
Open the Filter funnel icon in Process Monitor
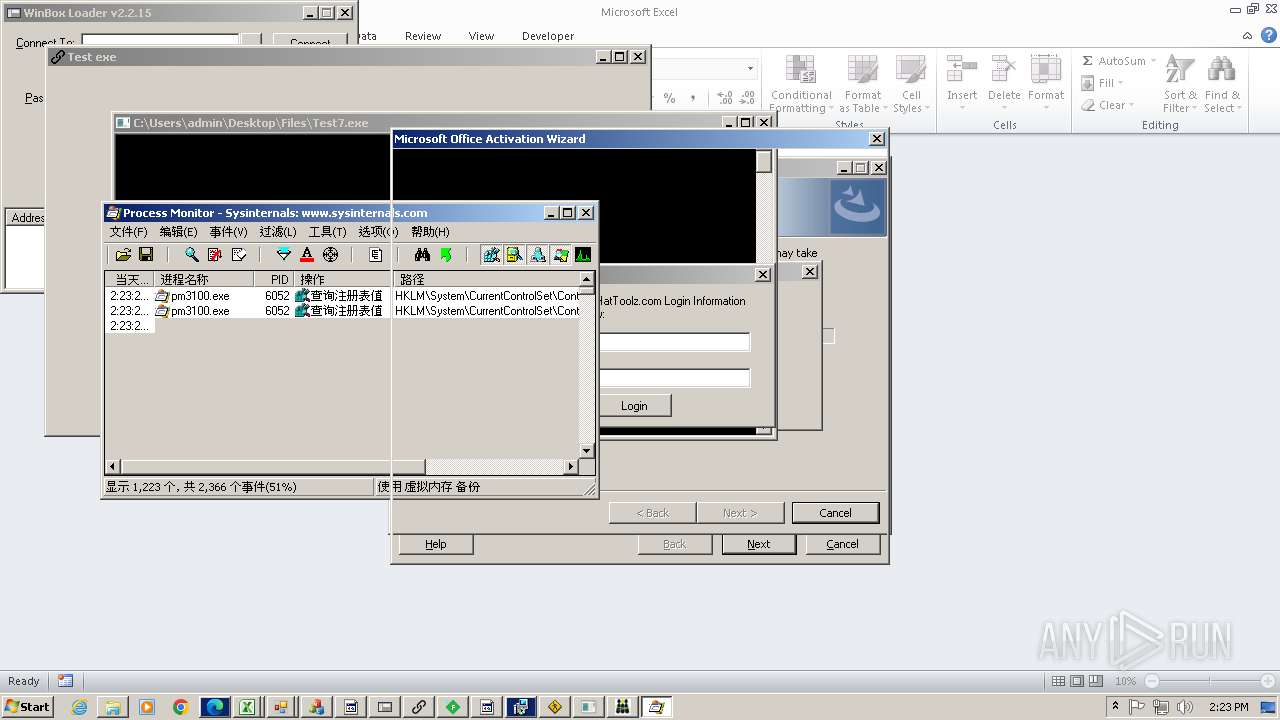click(284, 255)
